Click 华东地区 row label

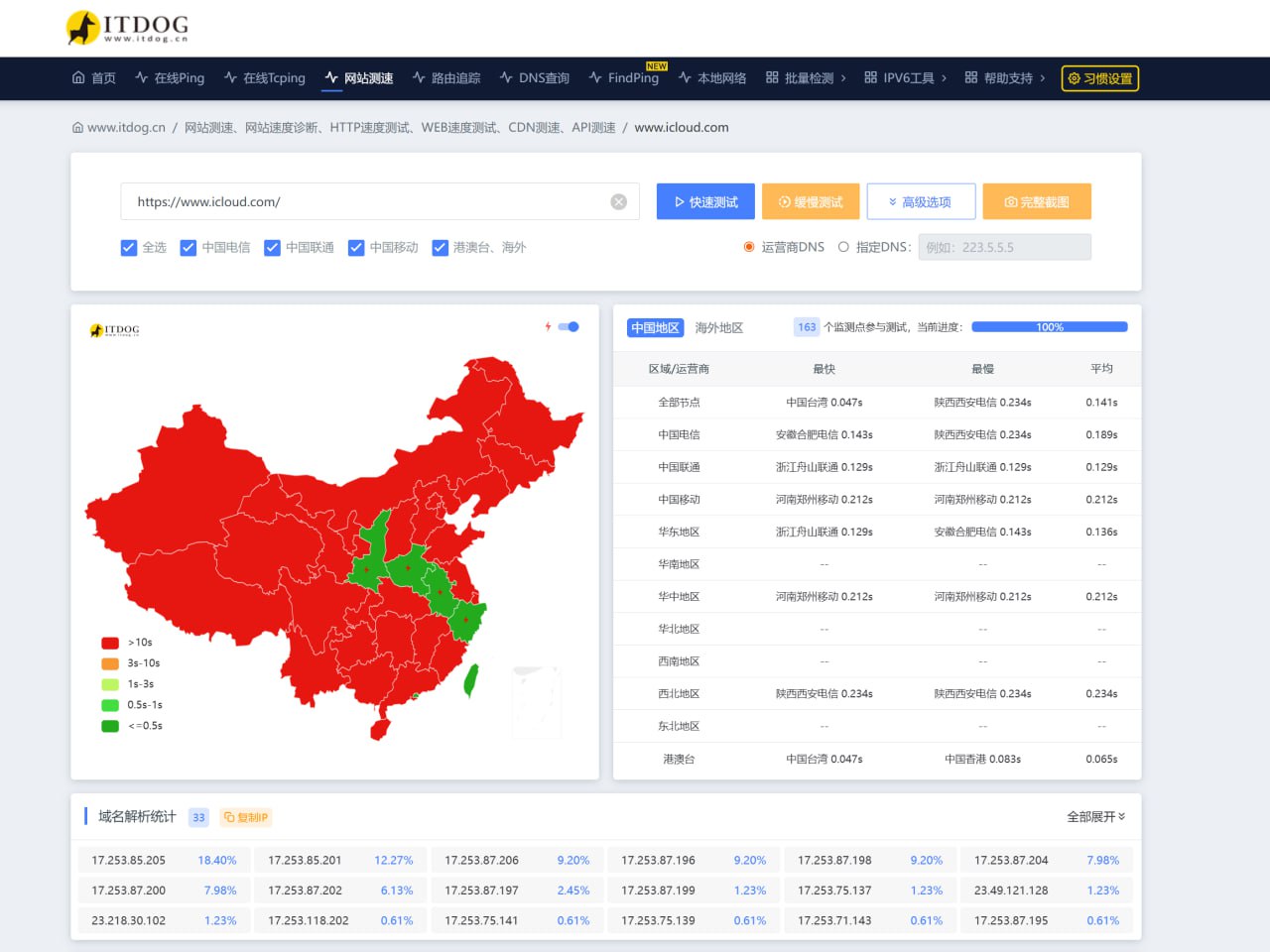pos(679,532)
